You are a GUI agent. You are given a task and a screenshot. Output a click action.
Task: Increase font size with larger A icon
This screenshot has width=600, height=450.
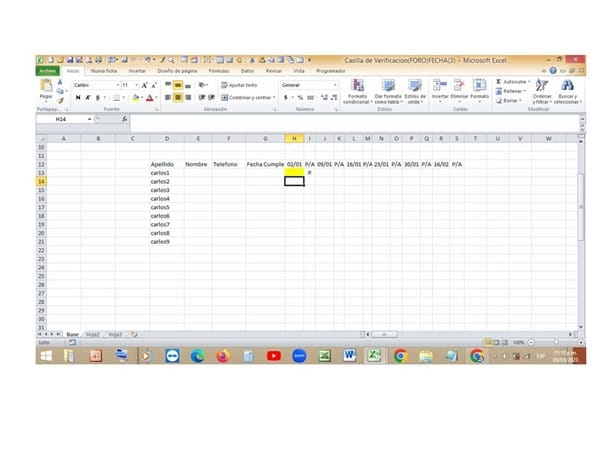tap(145, 85)
